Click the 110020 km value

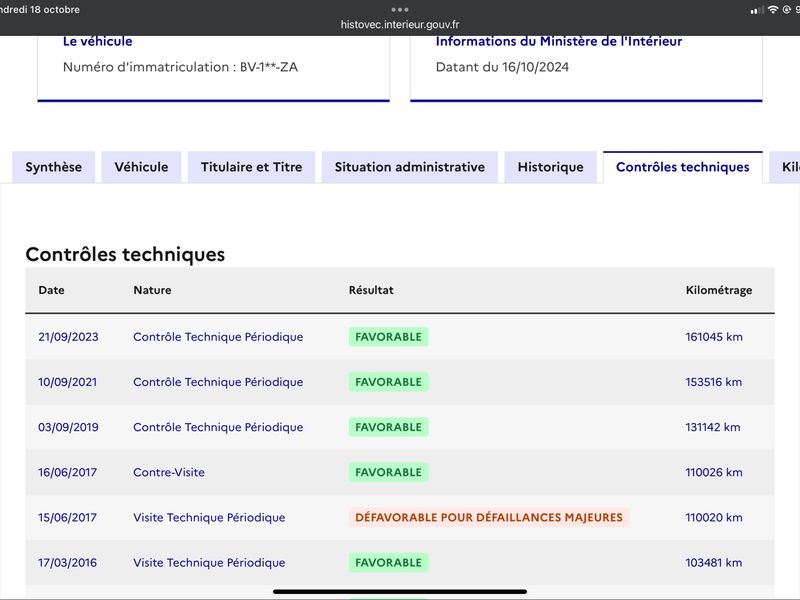coord(713,517)
